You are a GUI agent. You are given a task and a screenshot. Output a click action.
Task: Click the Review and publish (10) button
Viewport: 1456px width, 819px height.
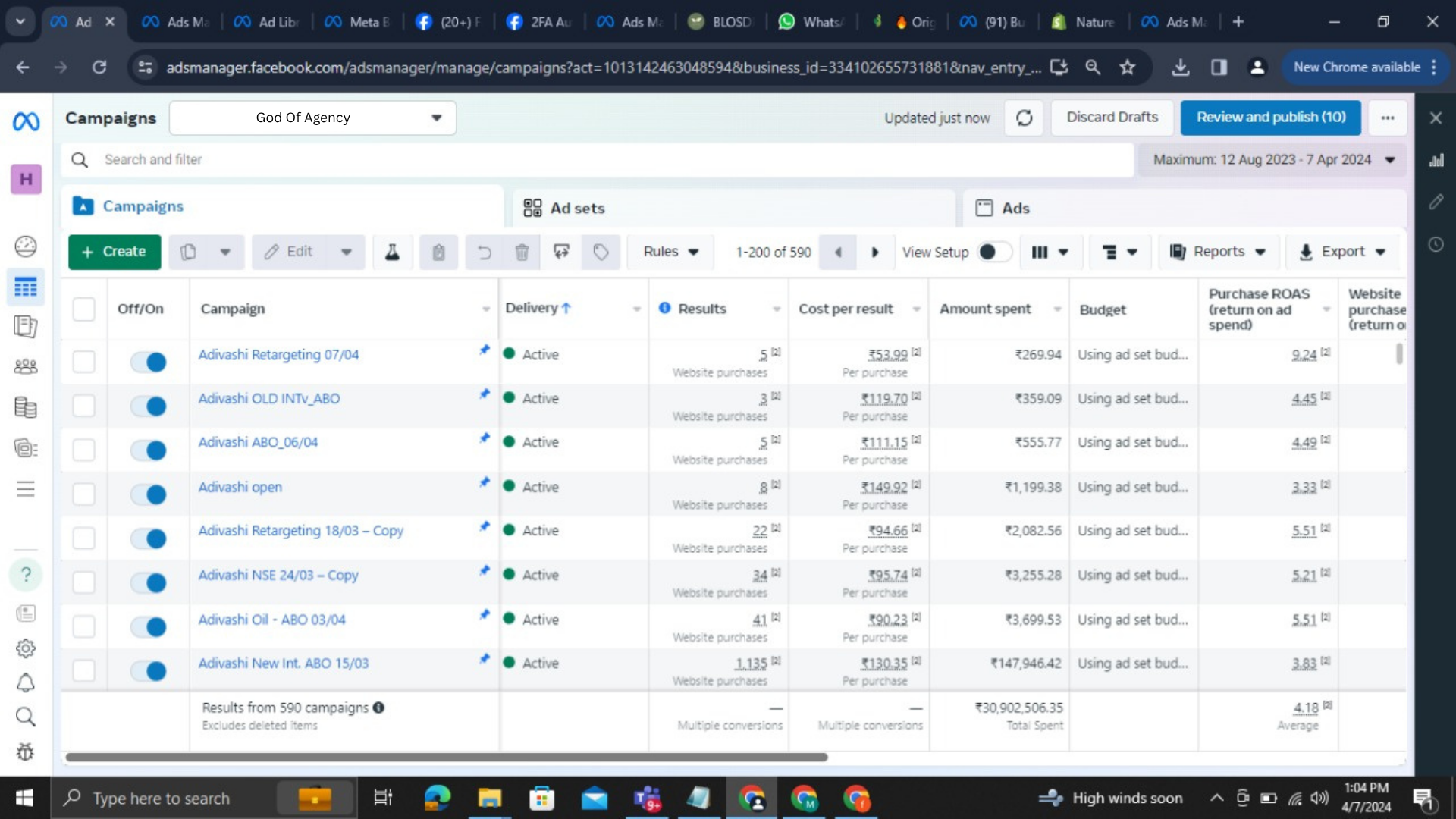point(1270,118)
